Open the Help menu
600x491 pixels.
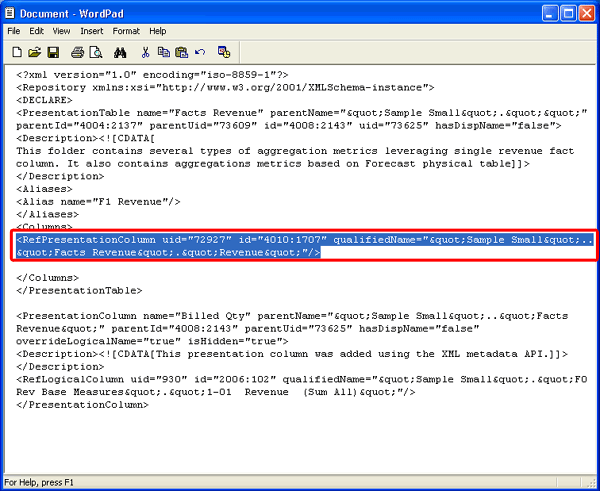click(x=158, y=31)
